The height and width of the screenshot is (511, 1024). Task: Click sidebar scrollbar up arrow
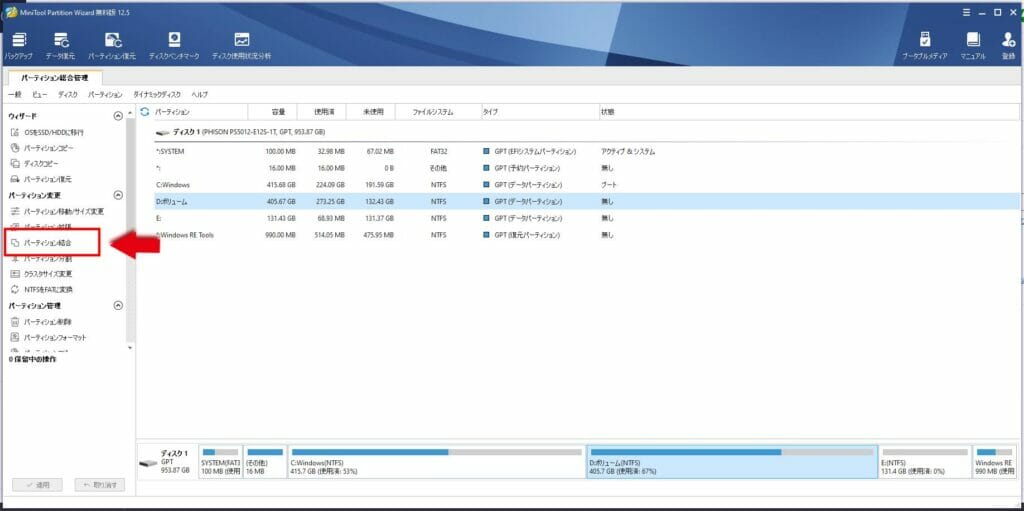129,115
